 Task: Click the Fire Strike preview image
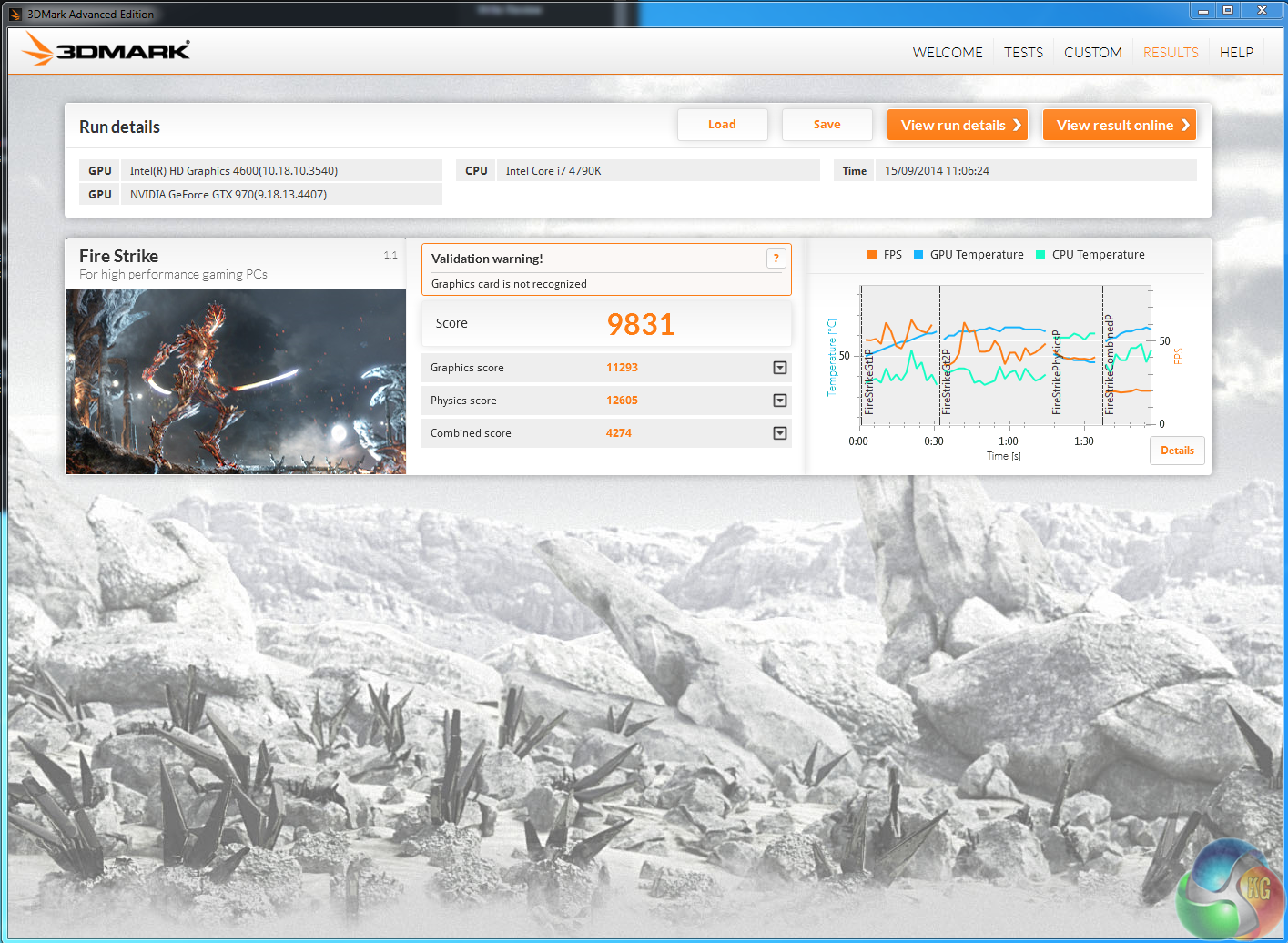pos(236,381)
